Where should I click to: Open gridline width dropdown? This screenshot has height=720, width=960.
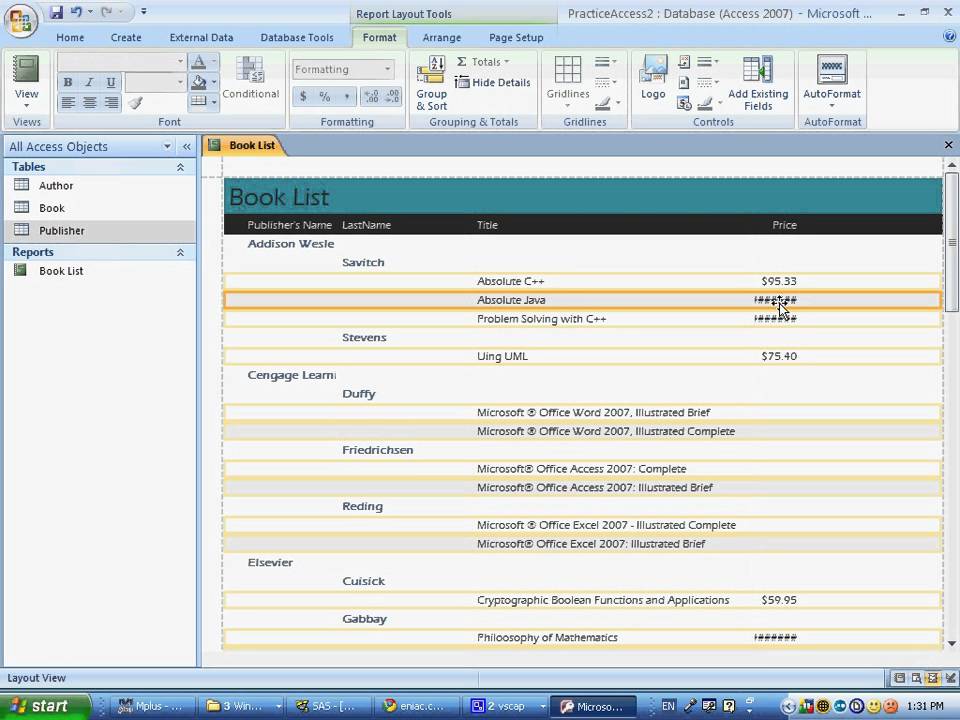click(x=606, y=61)
